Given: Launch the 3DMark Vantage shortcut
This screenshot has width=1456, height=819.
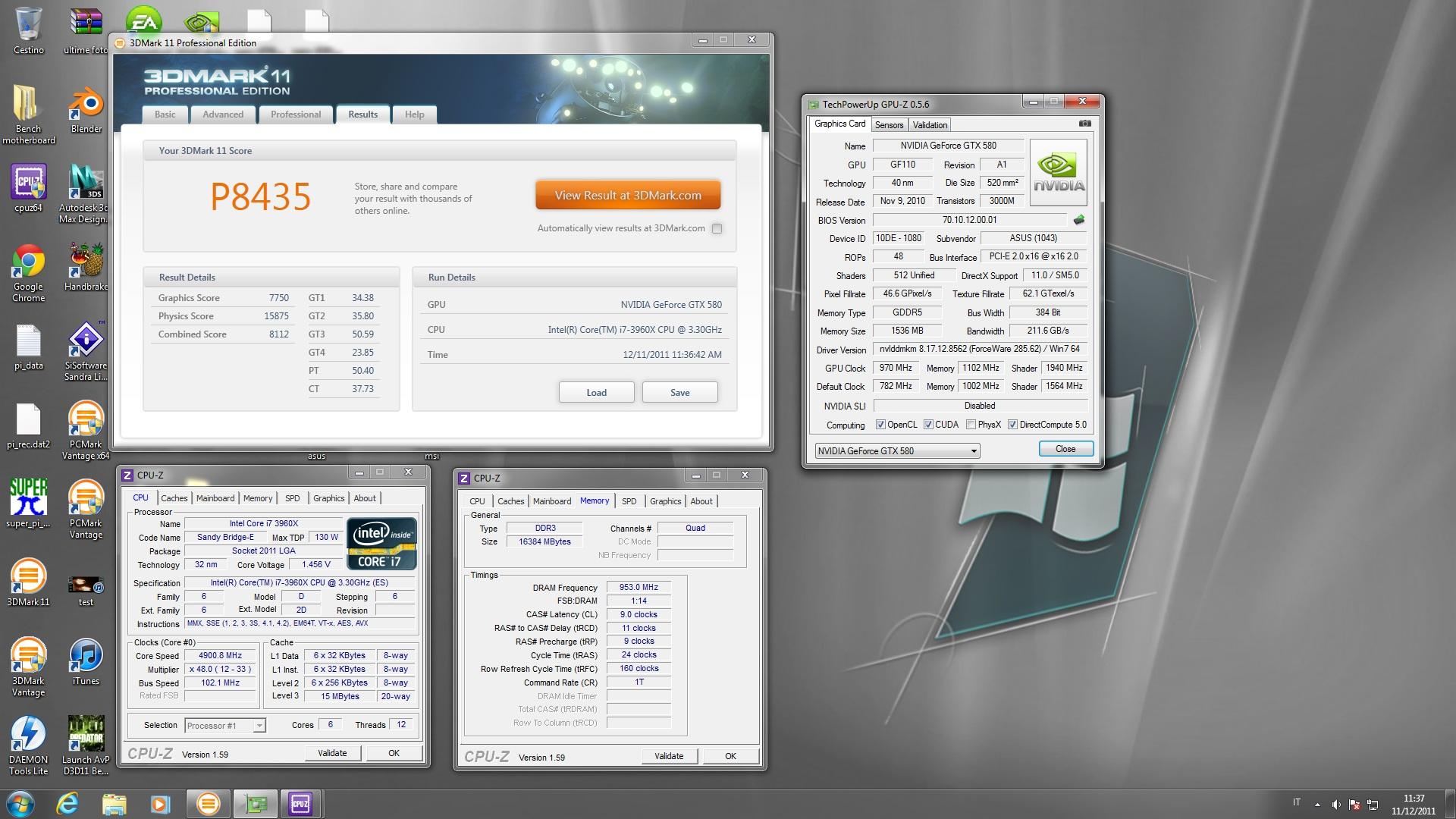Looking at the screenshot, I should 28,667.
